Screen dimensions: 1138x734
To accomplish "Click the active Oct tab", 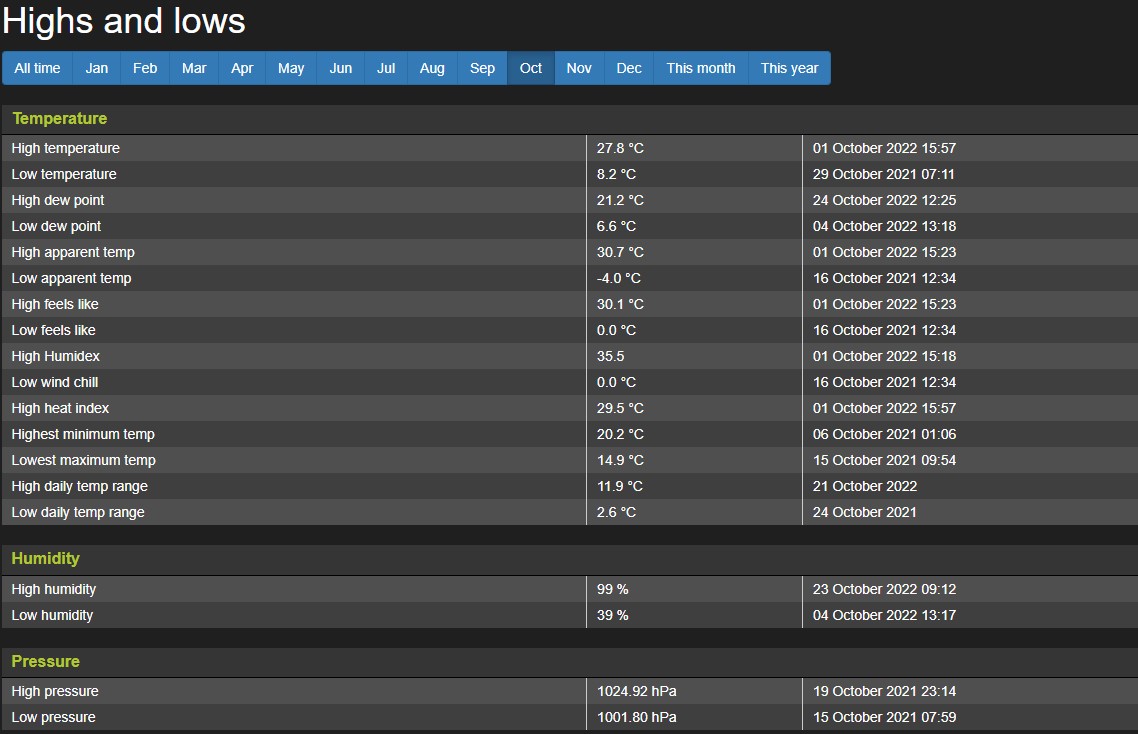I will click(531, 68).
